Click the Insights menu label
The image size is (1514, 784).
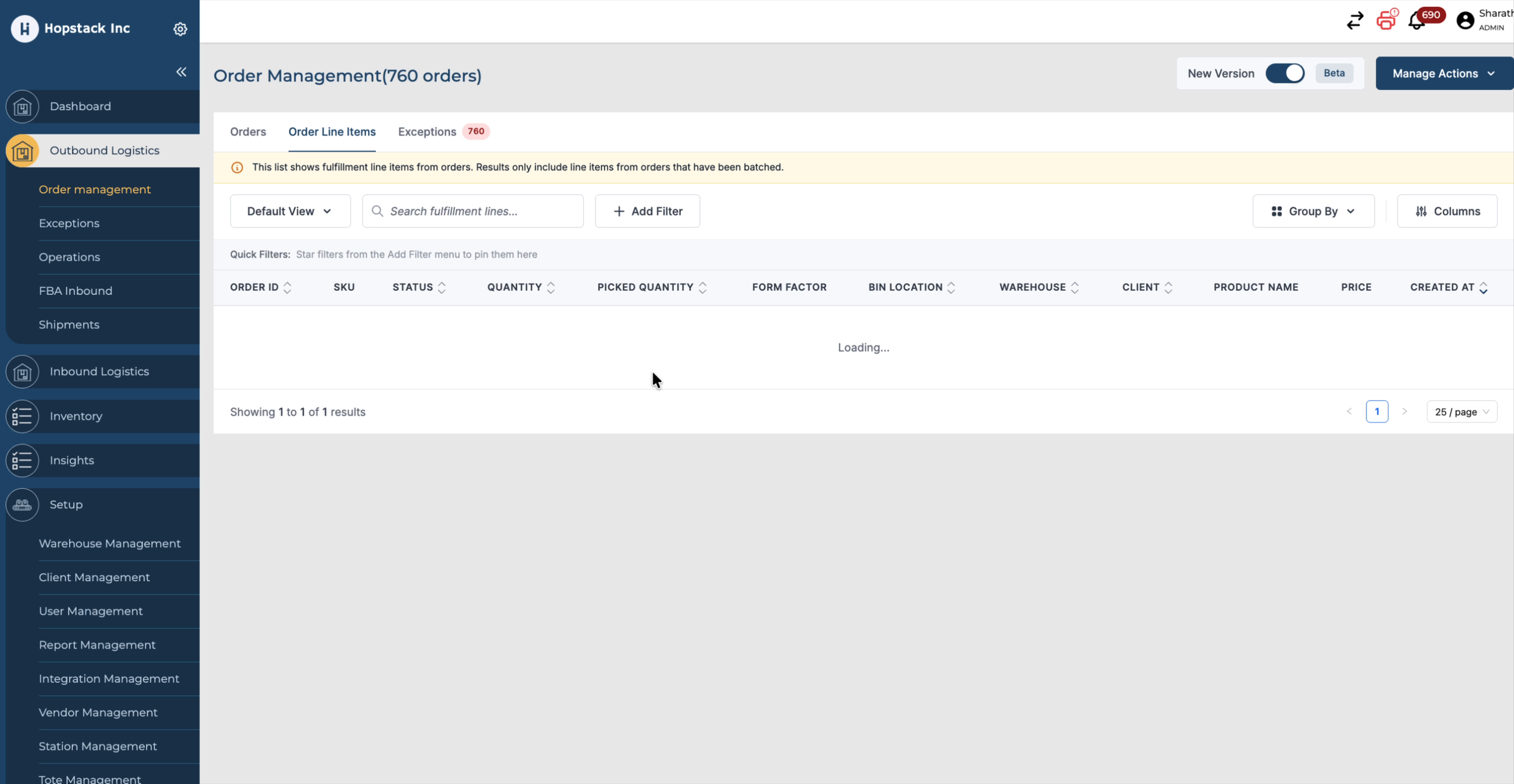coord(72,460)
